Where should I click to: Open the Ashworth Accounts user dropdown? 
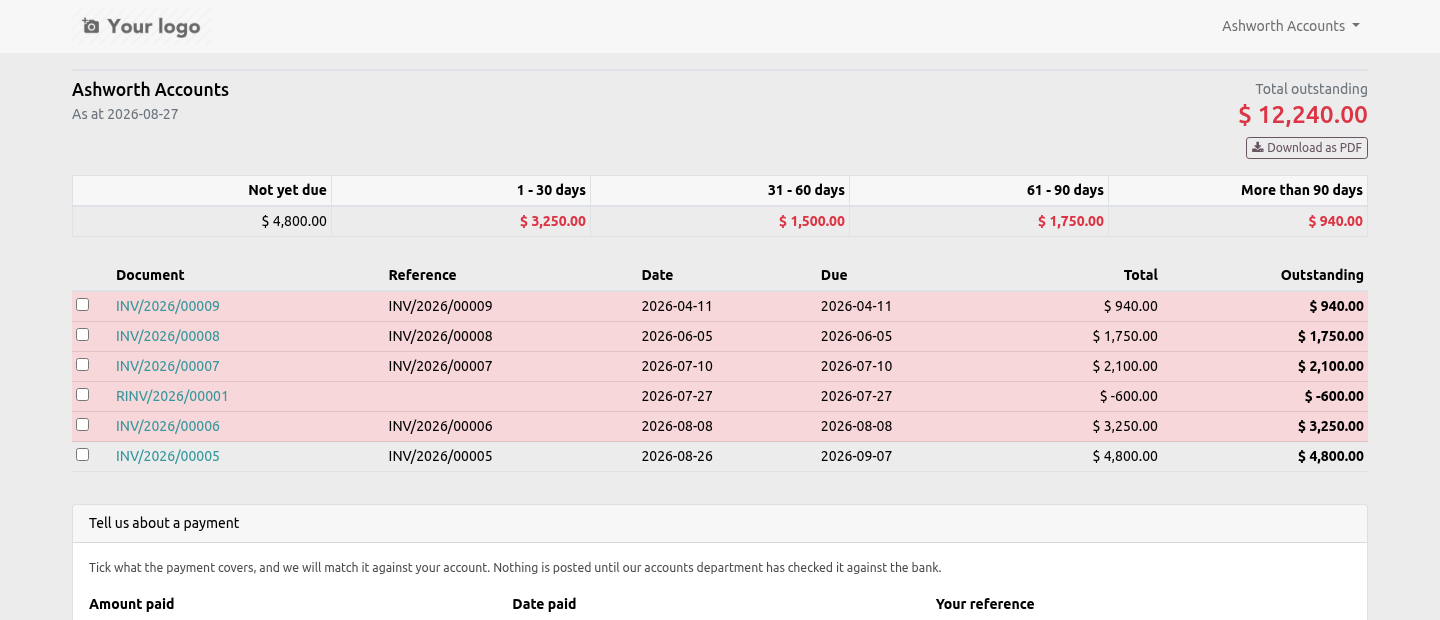(x=1290, y=26)
